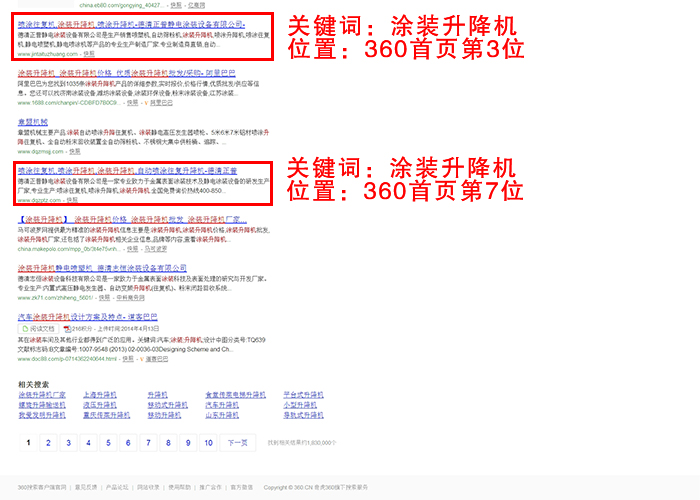Click the www.dgzptz.com URL text

(39, 200)
